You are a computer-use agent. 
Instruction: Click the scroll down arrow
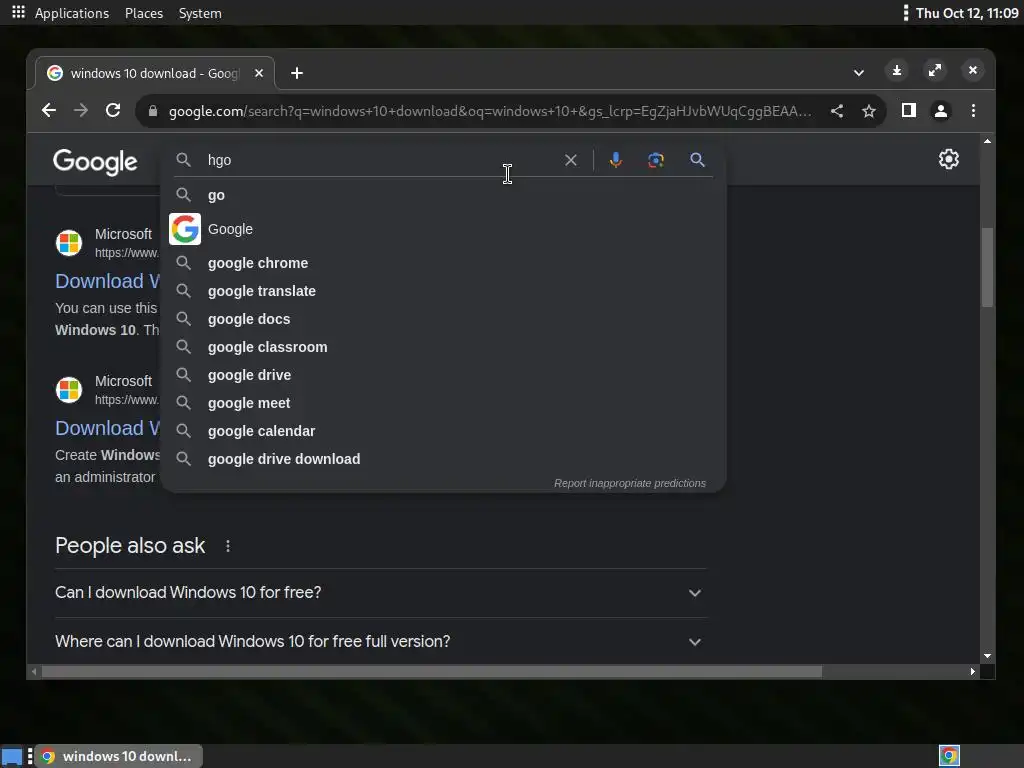click(987, 656)
